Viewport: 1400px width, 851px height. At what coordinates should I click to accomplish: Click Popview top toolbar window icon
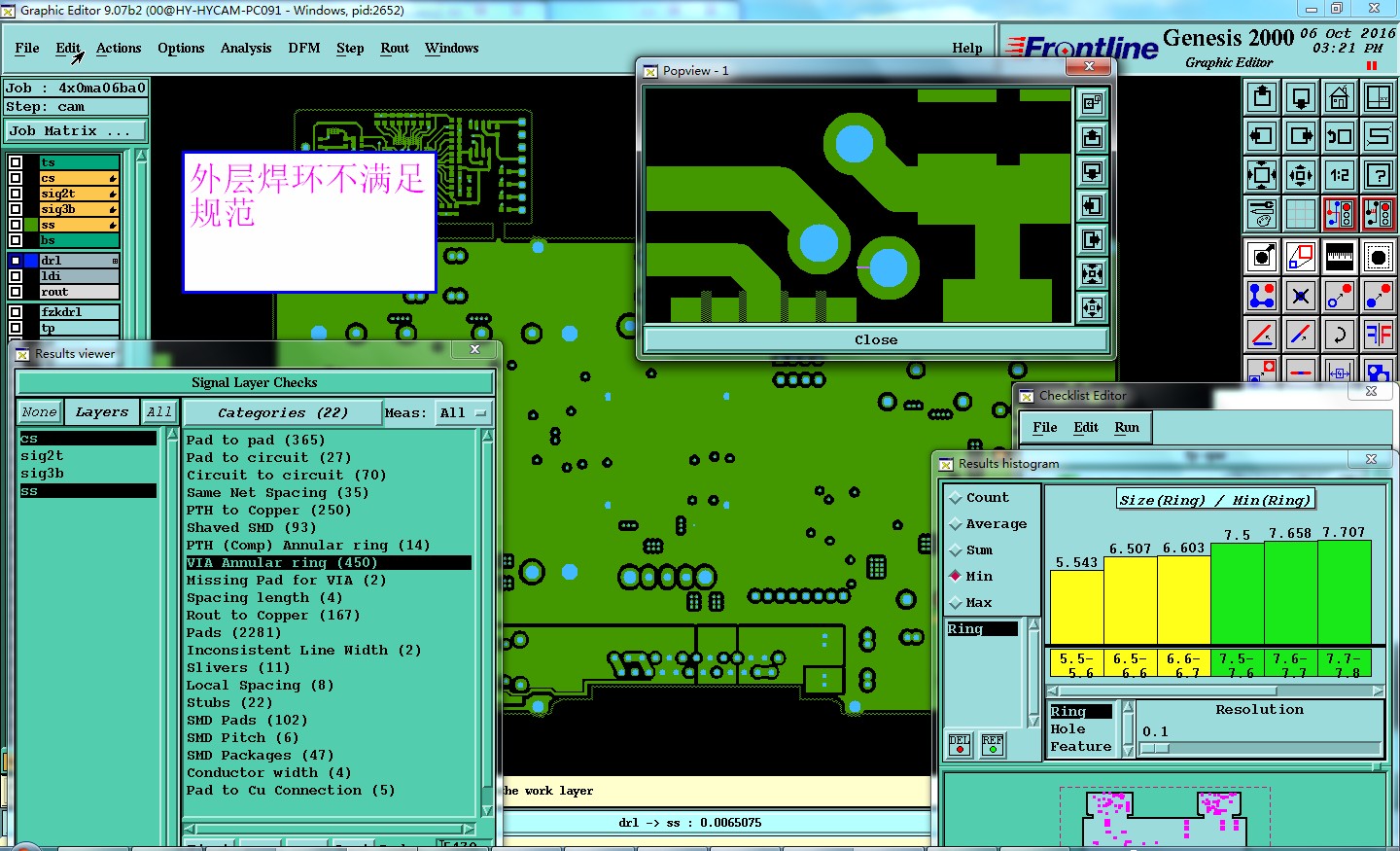coord(1092,103)
